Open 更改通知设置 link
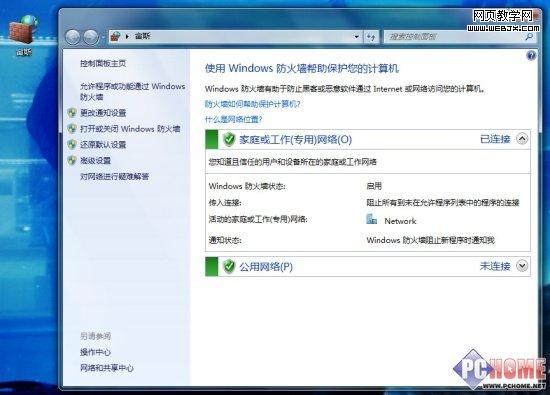 pyautogui.click(x=103, y=113)
